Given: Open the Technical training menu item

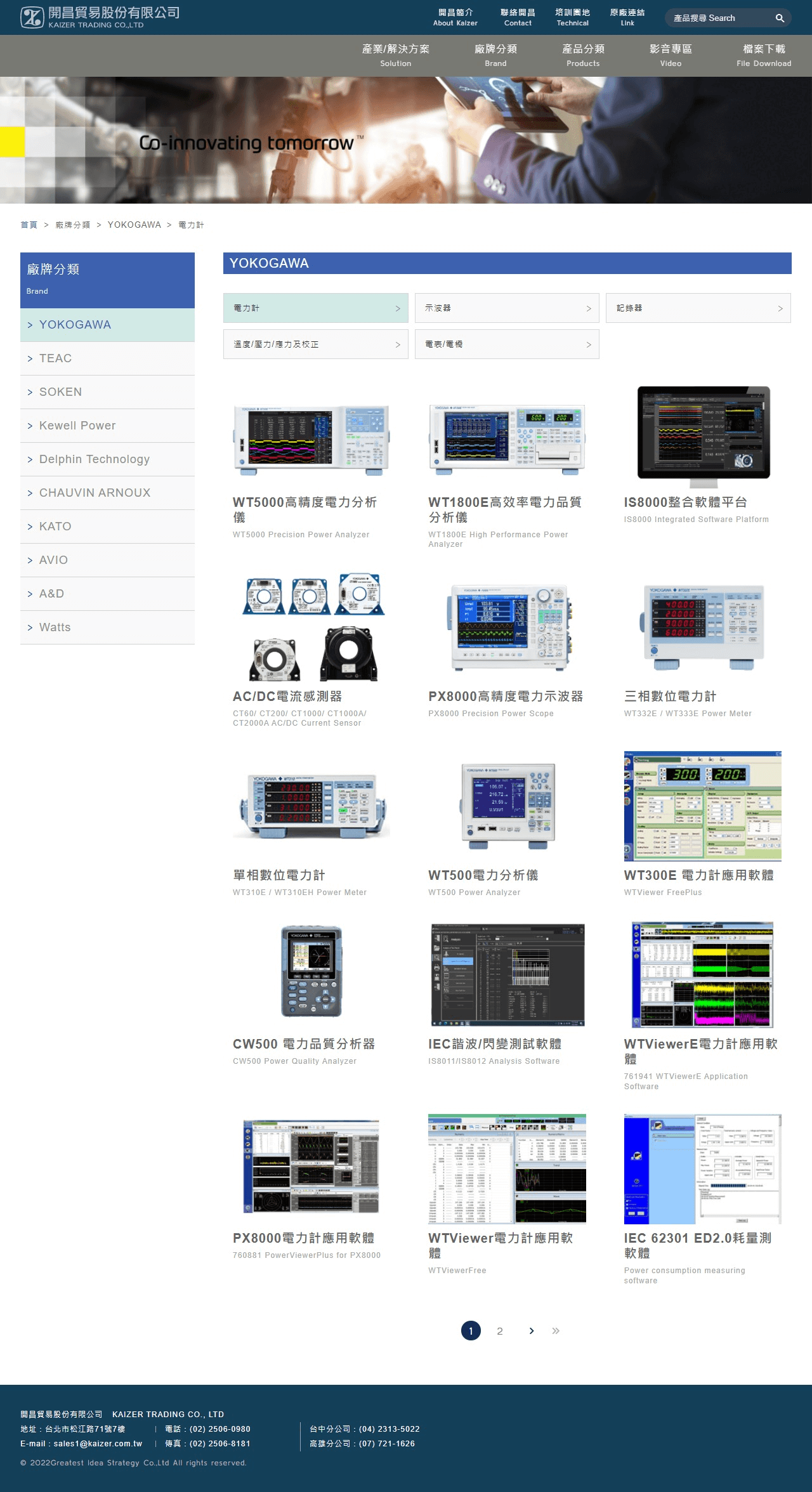Looking at the screenshot, I should pyautogui.click(x=572, y=17).
